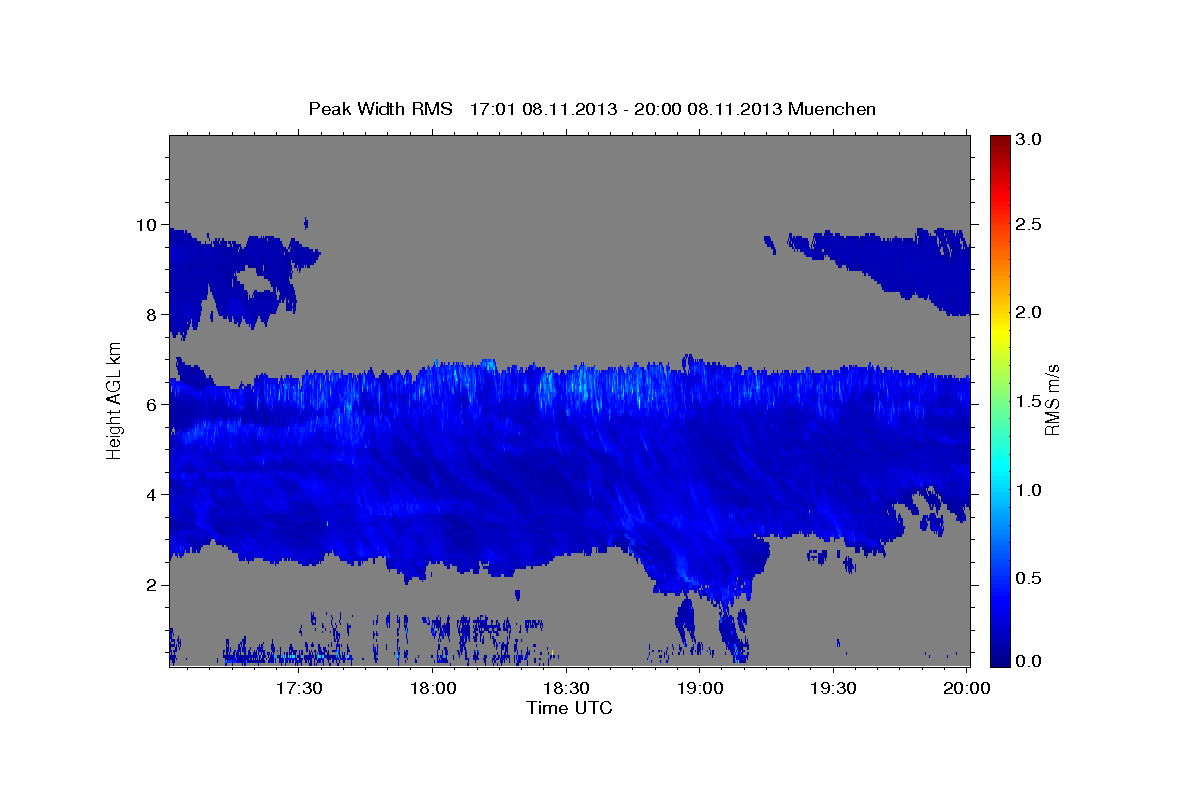
Task: Click the 'RMS m/s' colorbar label
Action: coord(1052,400)
